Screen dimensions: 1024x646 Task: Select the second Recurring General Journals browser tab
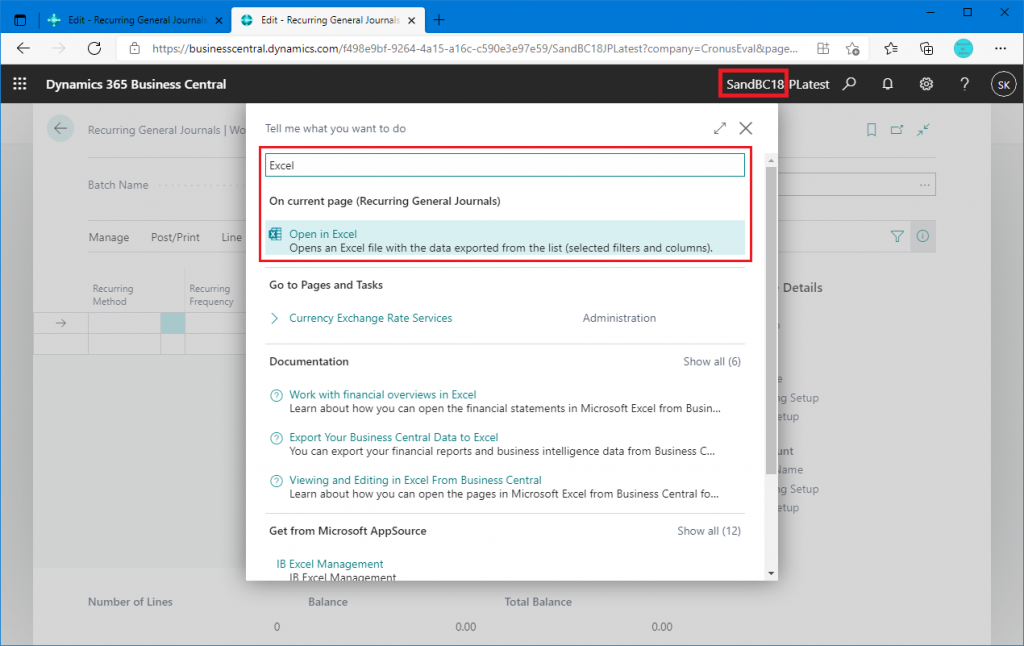pyautogui.click(x=329, y=20)
